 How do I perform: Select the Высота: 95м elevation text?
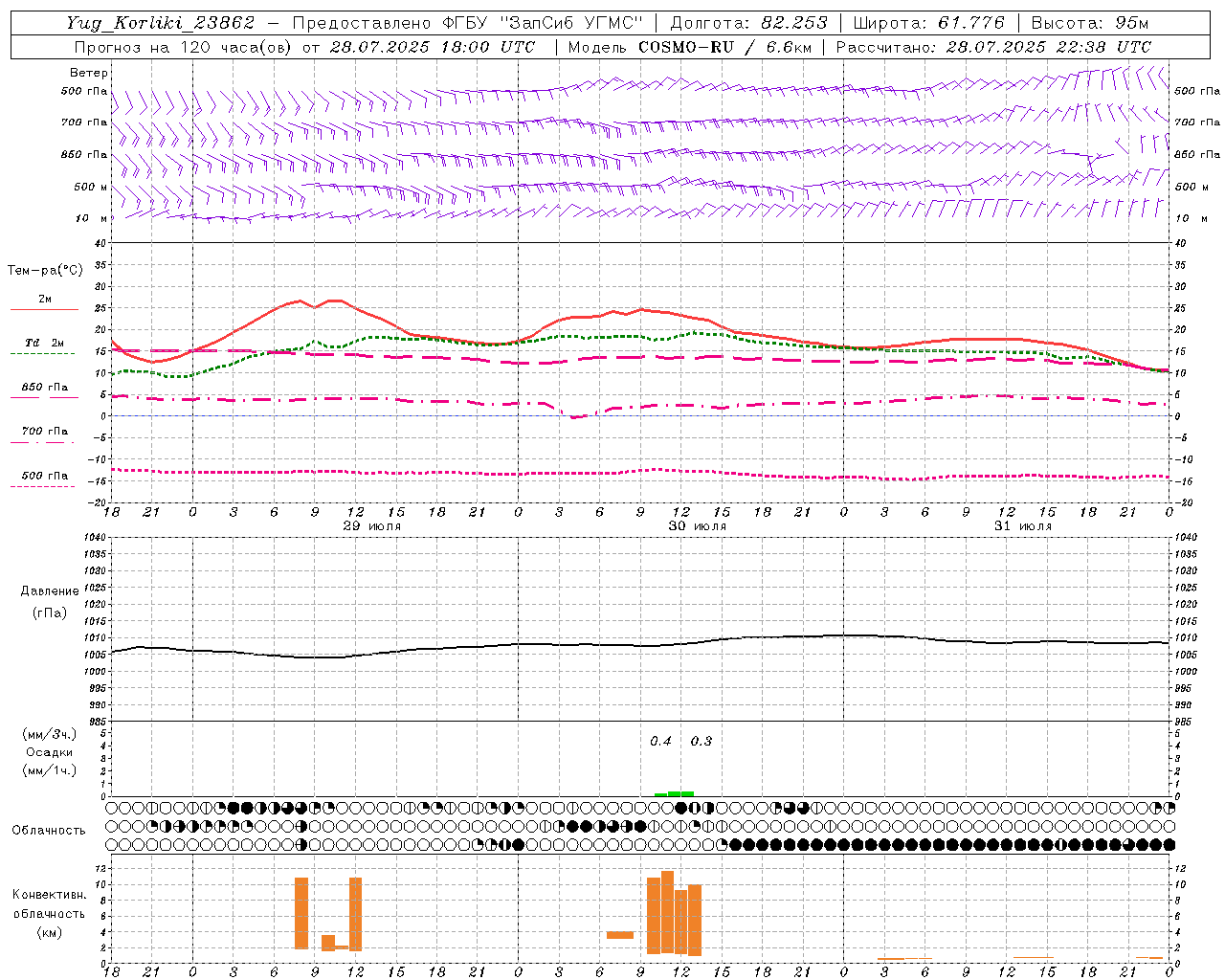point(1090,23)
